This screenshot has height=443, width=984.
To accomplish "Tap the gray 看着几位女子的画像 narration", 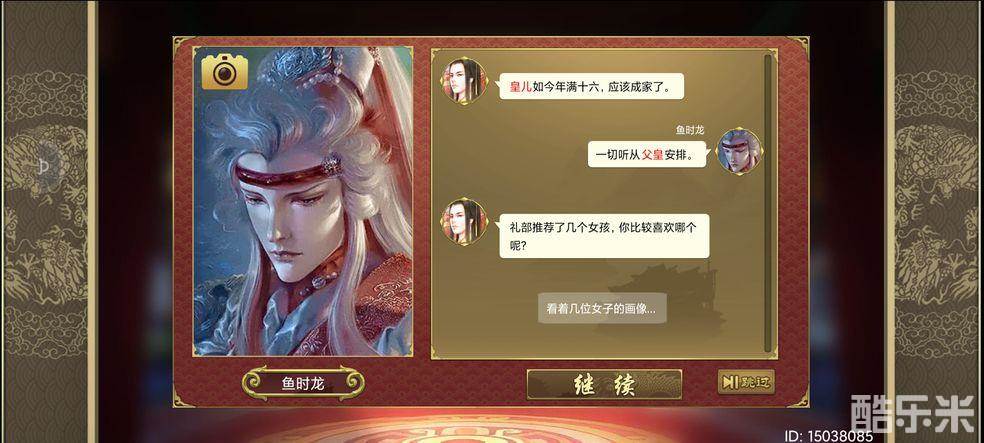I will (x=602, y=309).
